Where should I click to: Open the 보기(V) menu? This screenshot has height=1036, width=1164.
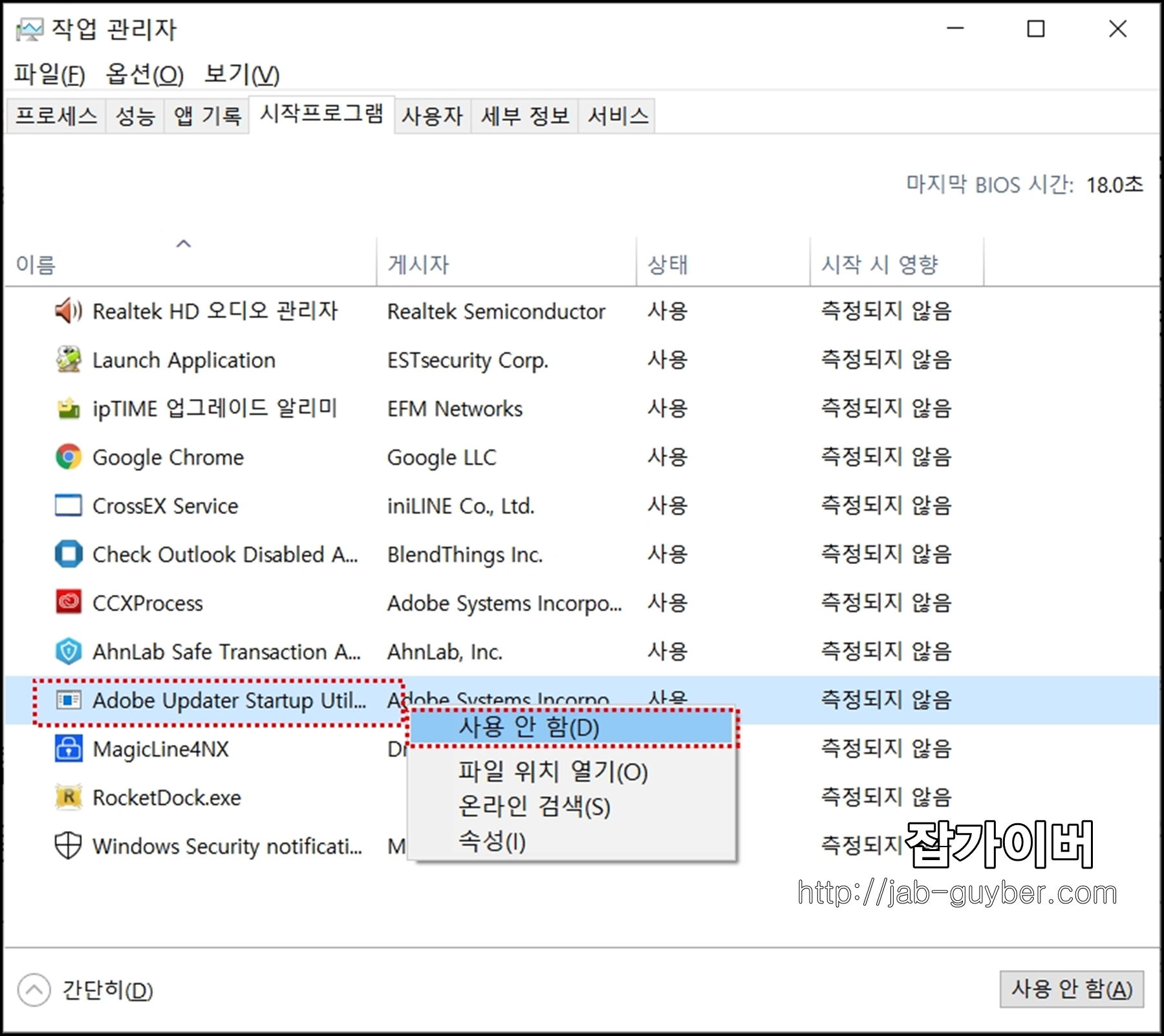[242, 75]
